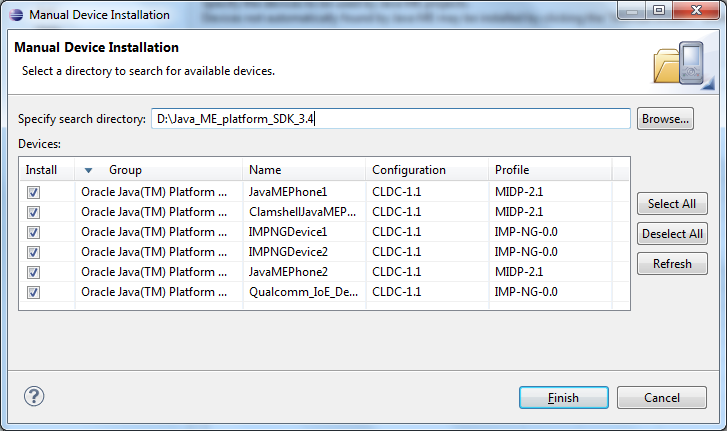727x431 pixels.
Task: Toggle install checkbox for ClamshellJavaMEP device
Action: (x=34, y=212)
